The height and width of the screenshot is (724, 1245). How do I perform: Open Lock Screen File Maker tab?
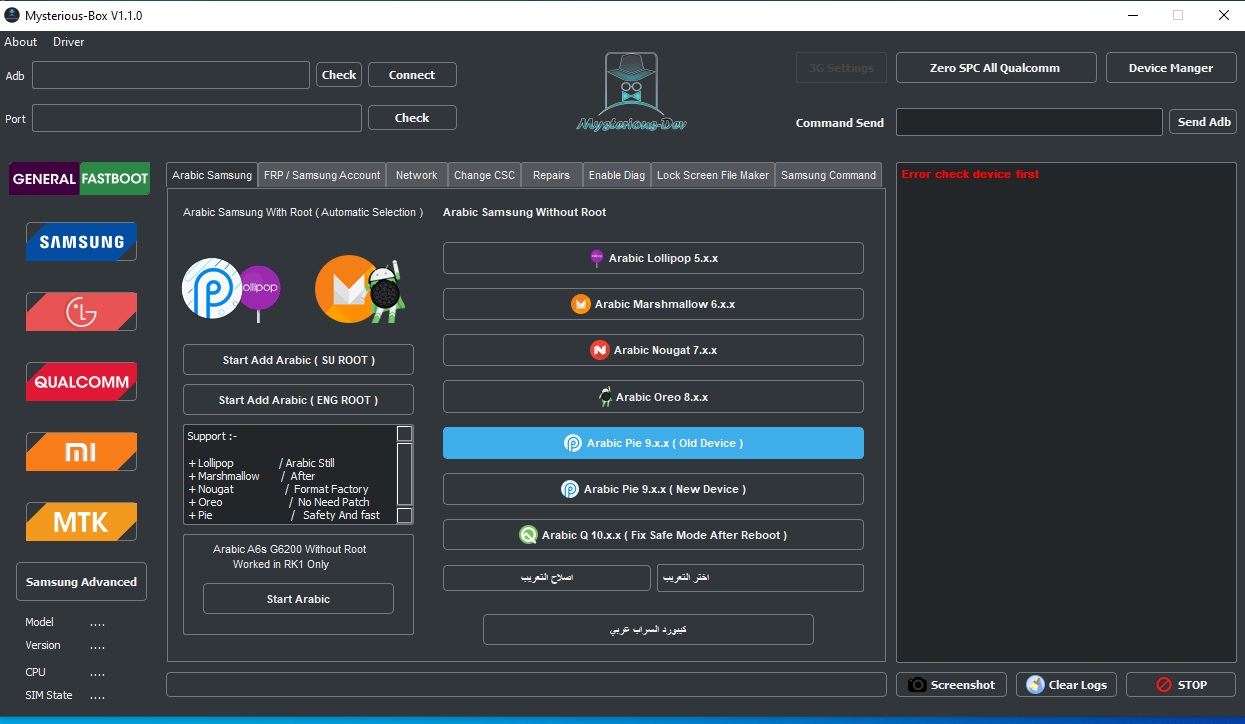[x=713, y=175]
